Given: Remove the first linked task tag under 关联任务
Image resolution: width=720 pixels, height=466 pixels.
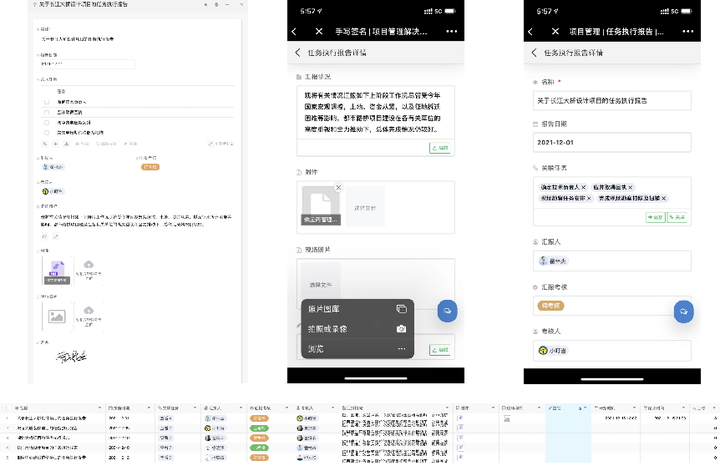Looking at the screenshot, I should point(584,187).
